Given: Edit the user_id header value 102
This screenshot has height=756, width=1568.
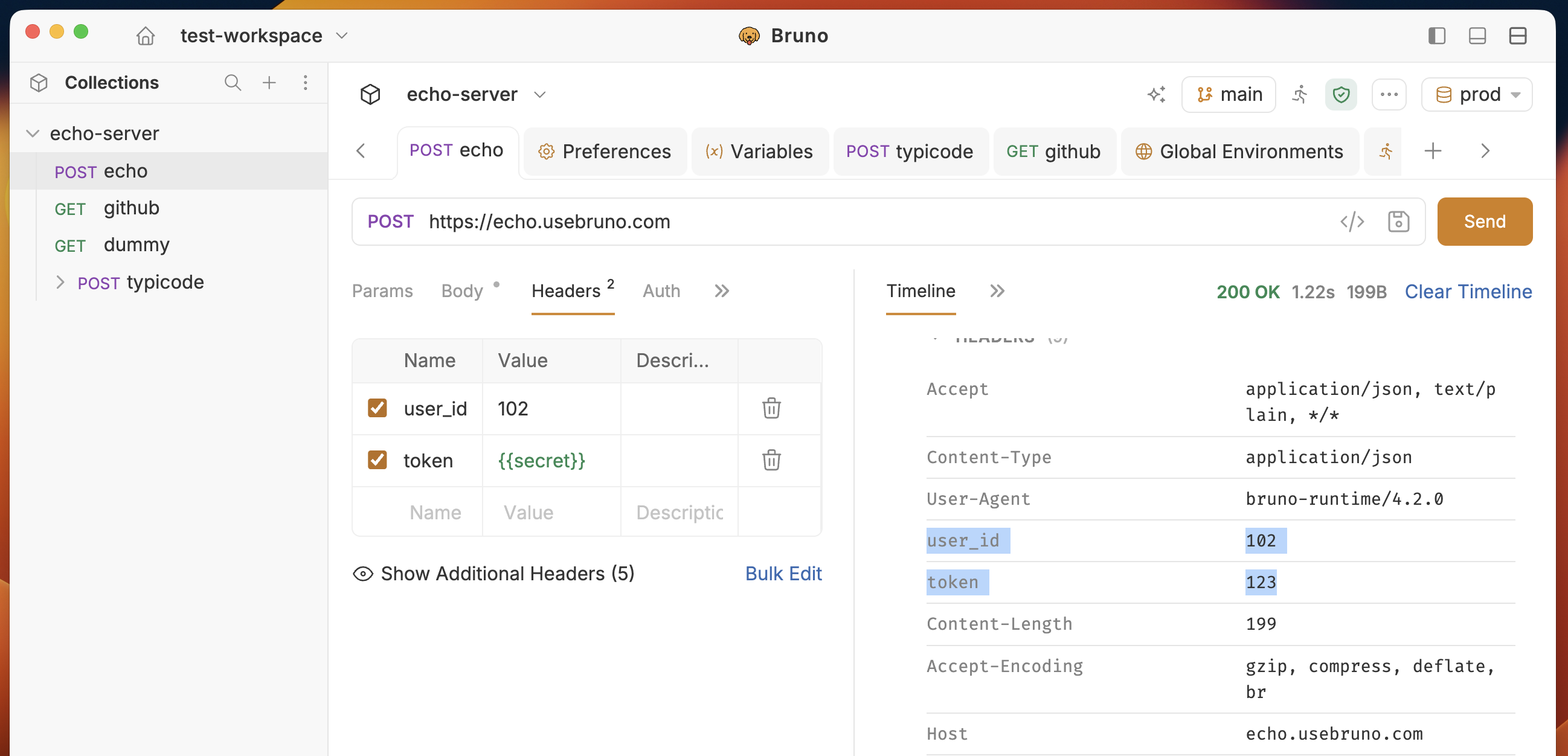Looking at the screenshot, I should [x=551, y=408].
